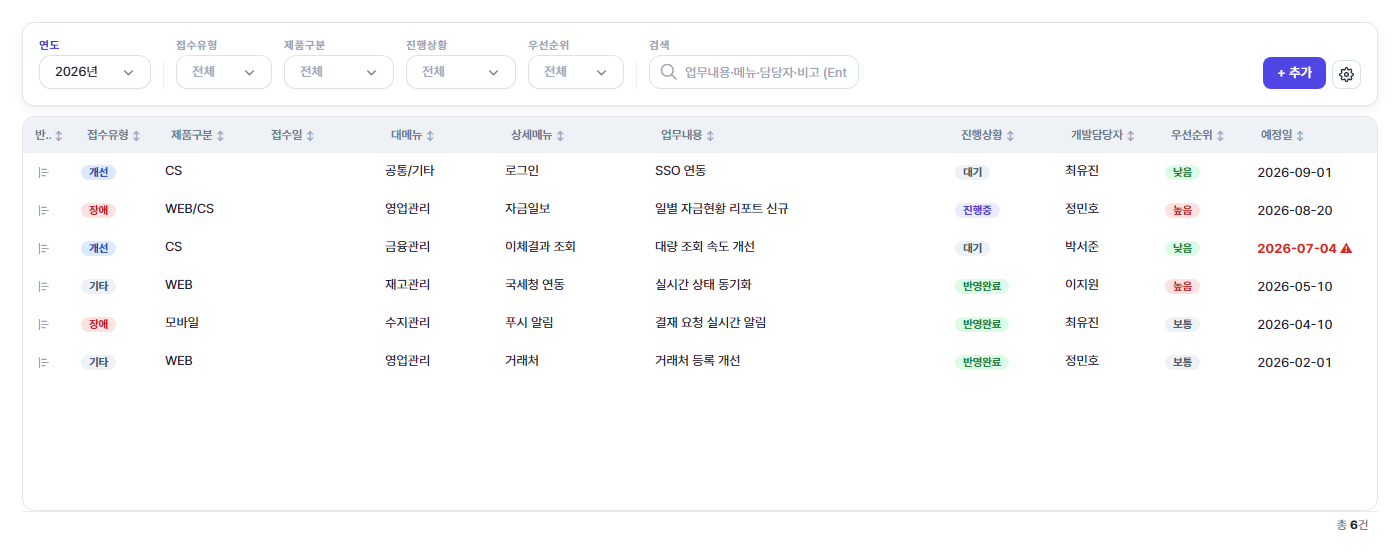Sort by 진행상황 column header
Image resolution: width=1400 pixels, height=560 pixels.
coord(987,135)
